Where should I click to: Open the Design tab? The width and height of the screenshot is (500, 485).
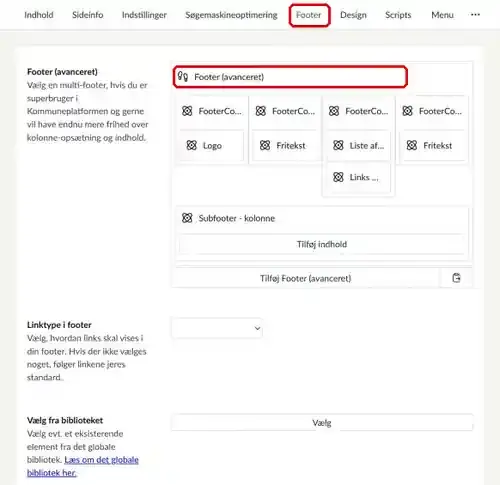tap(353, 15)
